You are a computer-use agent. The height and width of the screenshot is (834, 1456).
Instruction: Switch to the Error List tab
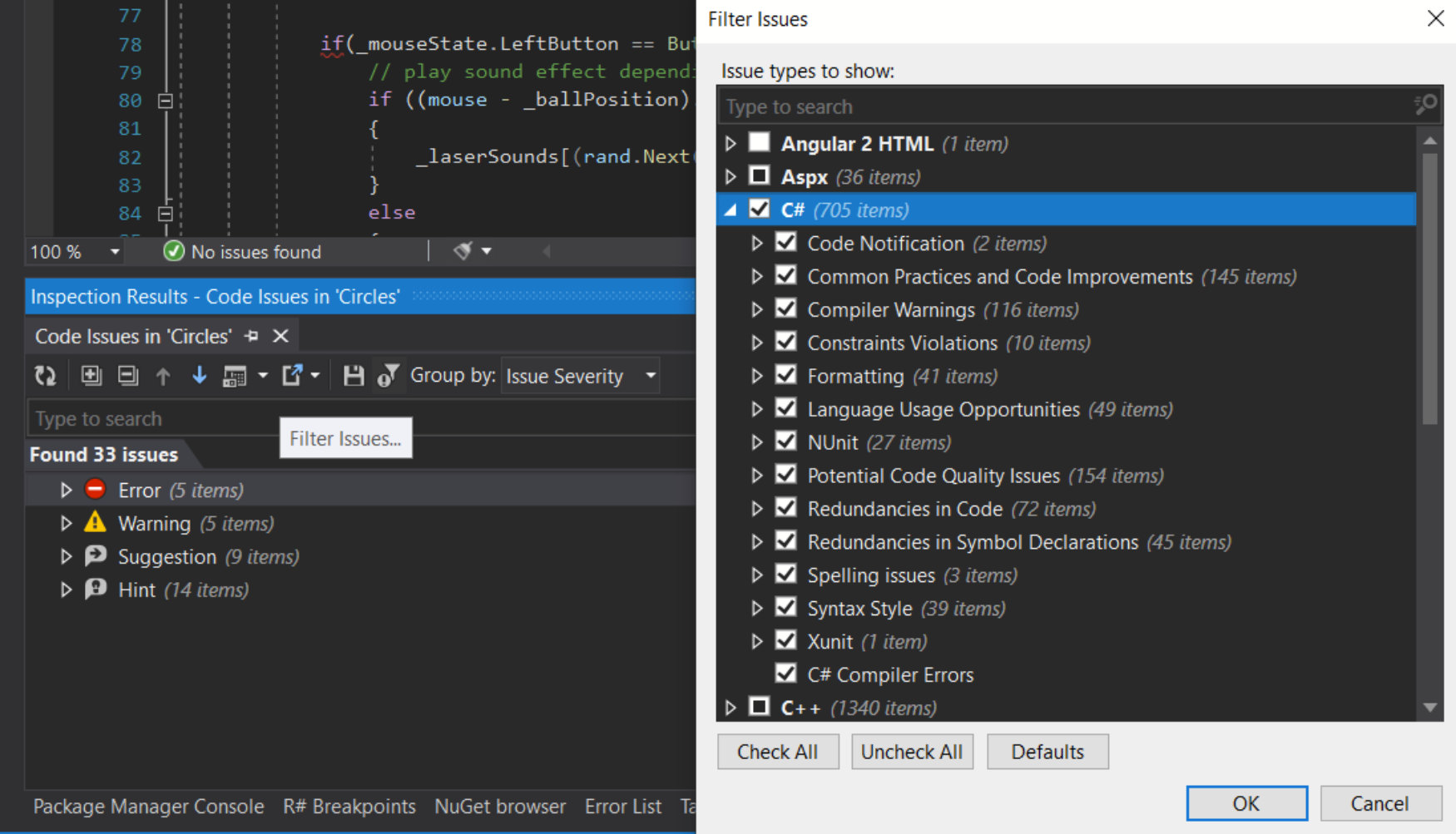click(x=622, y=806)
